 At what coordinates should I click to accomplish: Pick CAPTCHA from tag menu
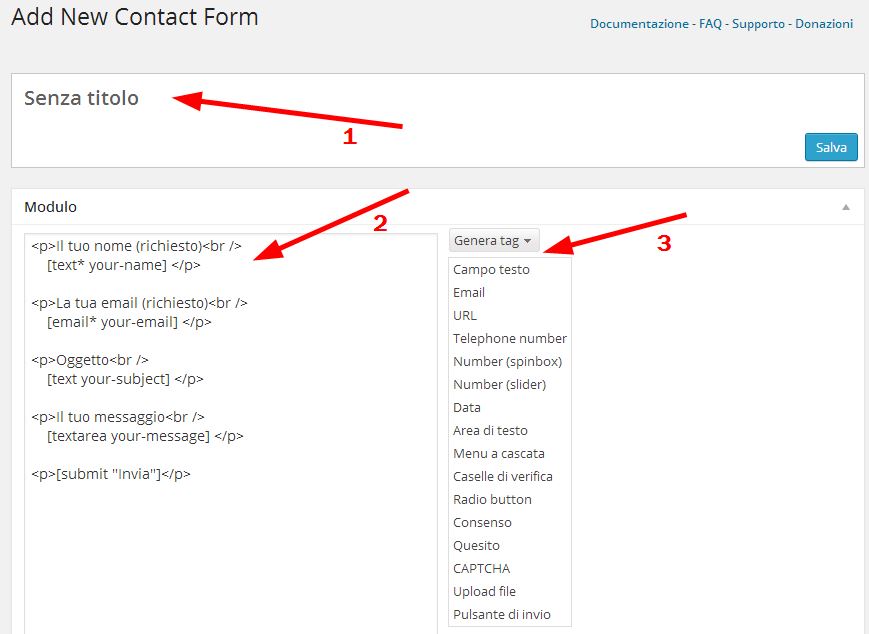point(481,569)
